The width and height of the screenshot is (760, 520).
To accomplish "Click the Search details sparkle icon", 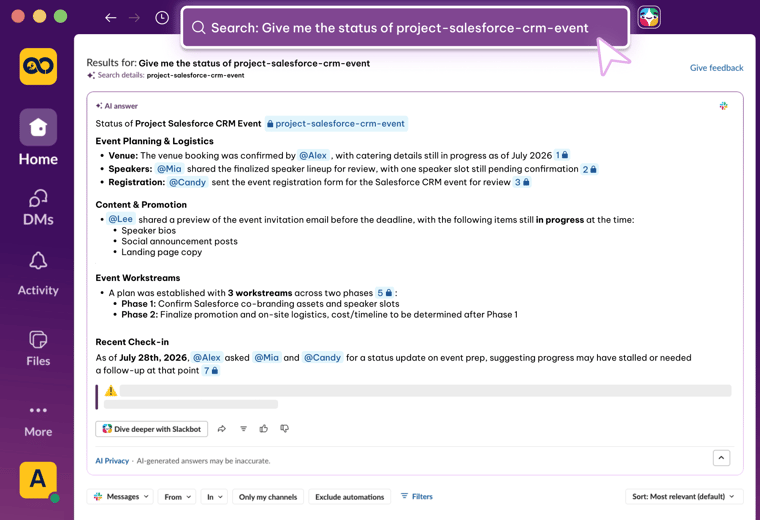I will tap(91, 75).
